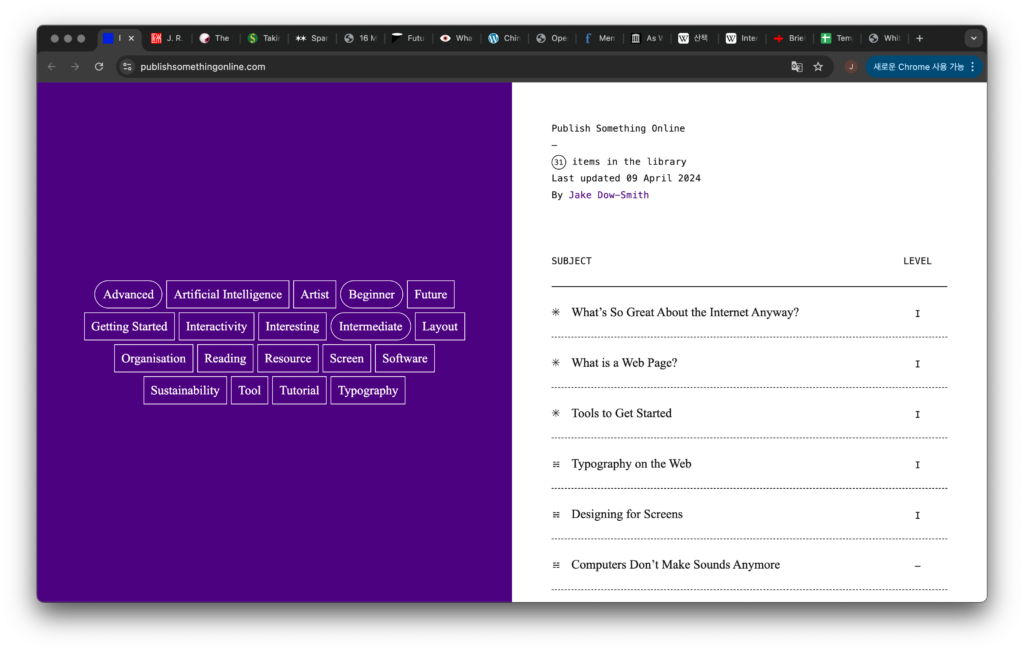Open a new tab with plus icon
The height and width of the screenshot is (651, 1024).
click(x=920, y=38)
